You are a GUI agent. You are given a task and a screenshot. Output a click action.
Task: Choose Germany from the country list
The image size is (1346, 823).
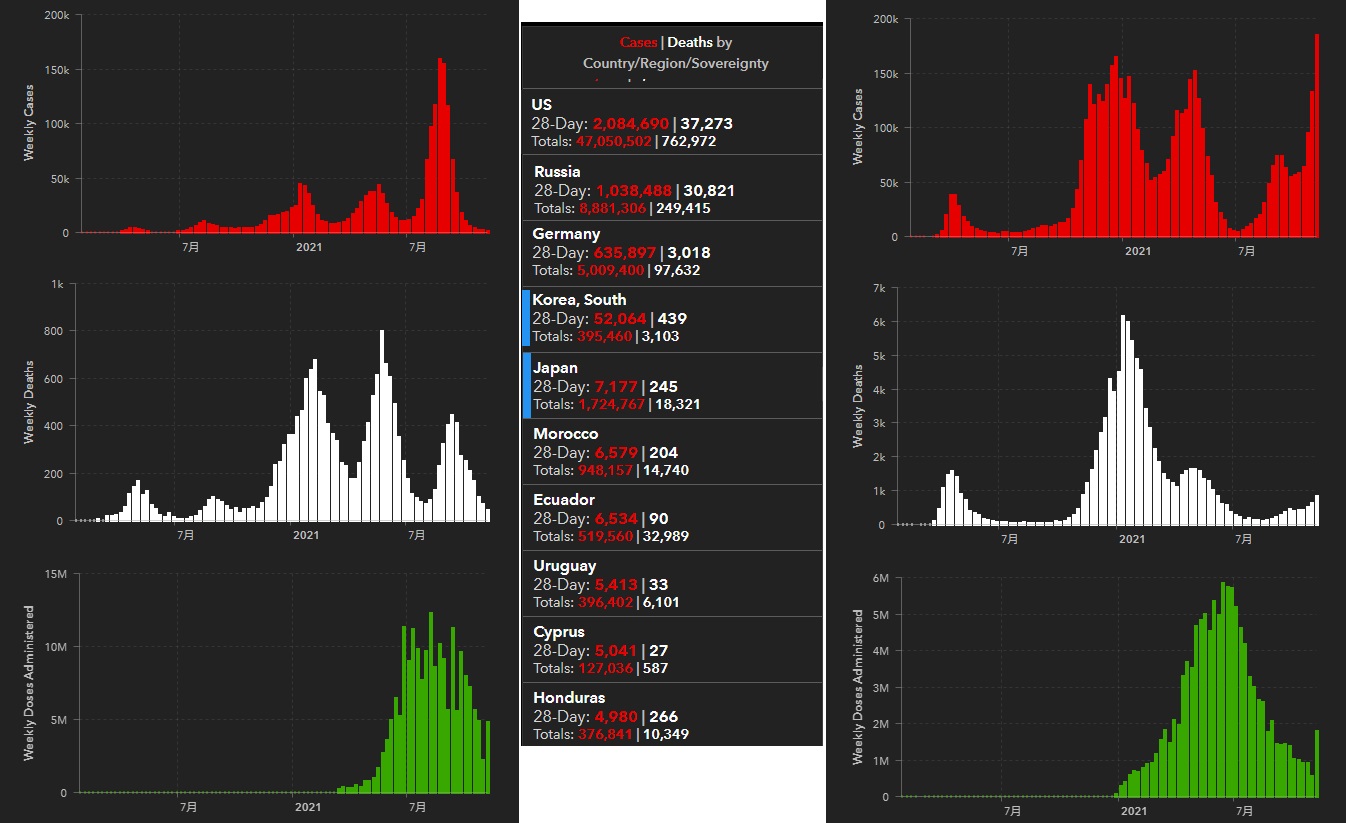(671, 252)
